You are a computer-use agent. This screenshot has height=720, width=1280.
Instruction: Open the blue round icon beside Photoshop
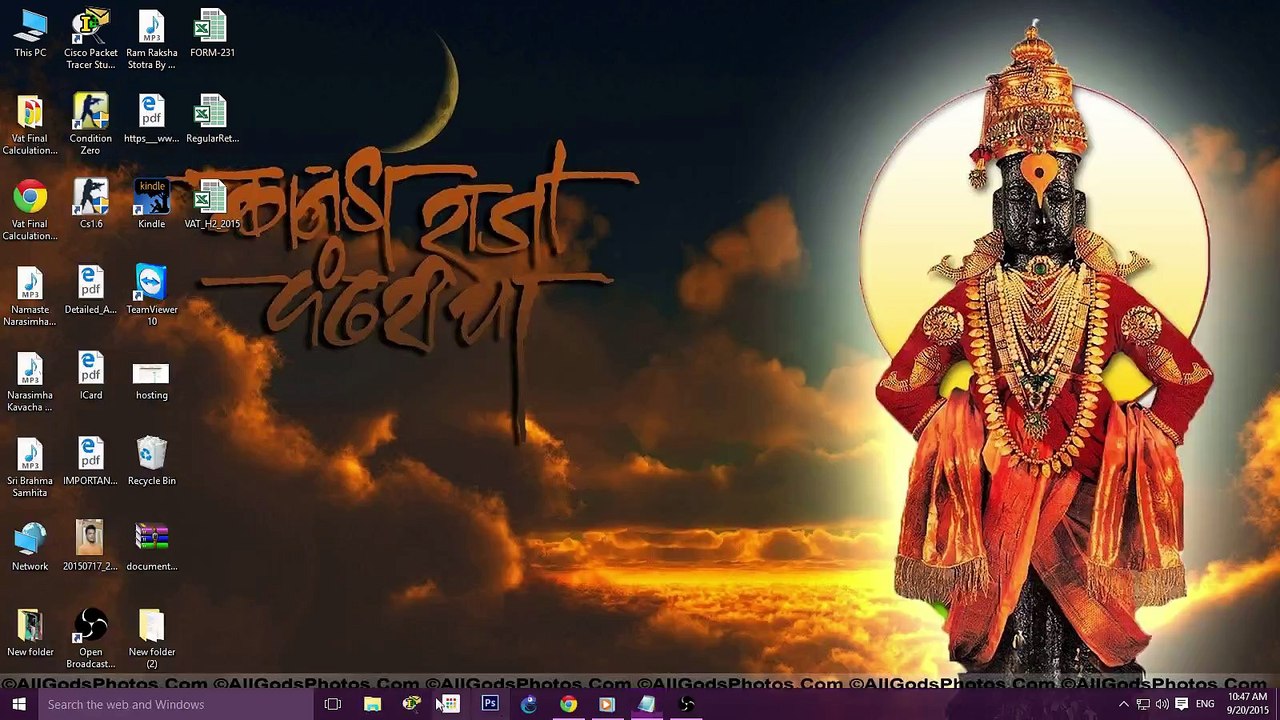coord(528,704)
